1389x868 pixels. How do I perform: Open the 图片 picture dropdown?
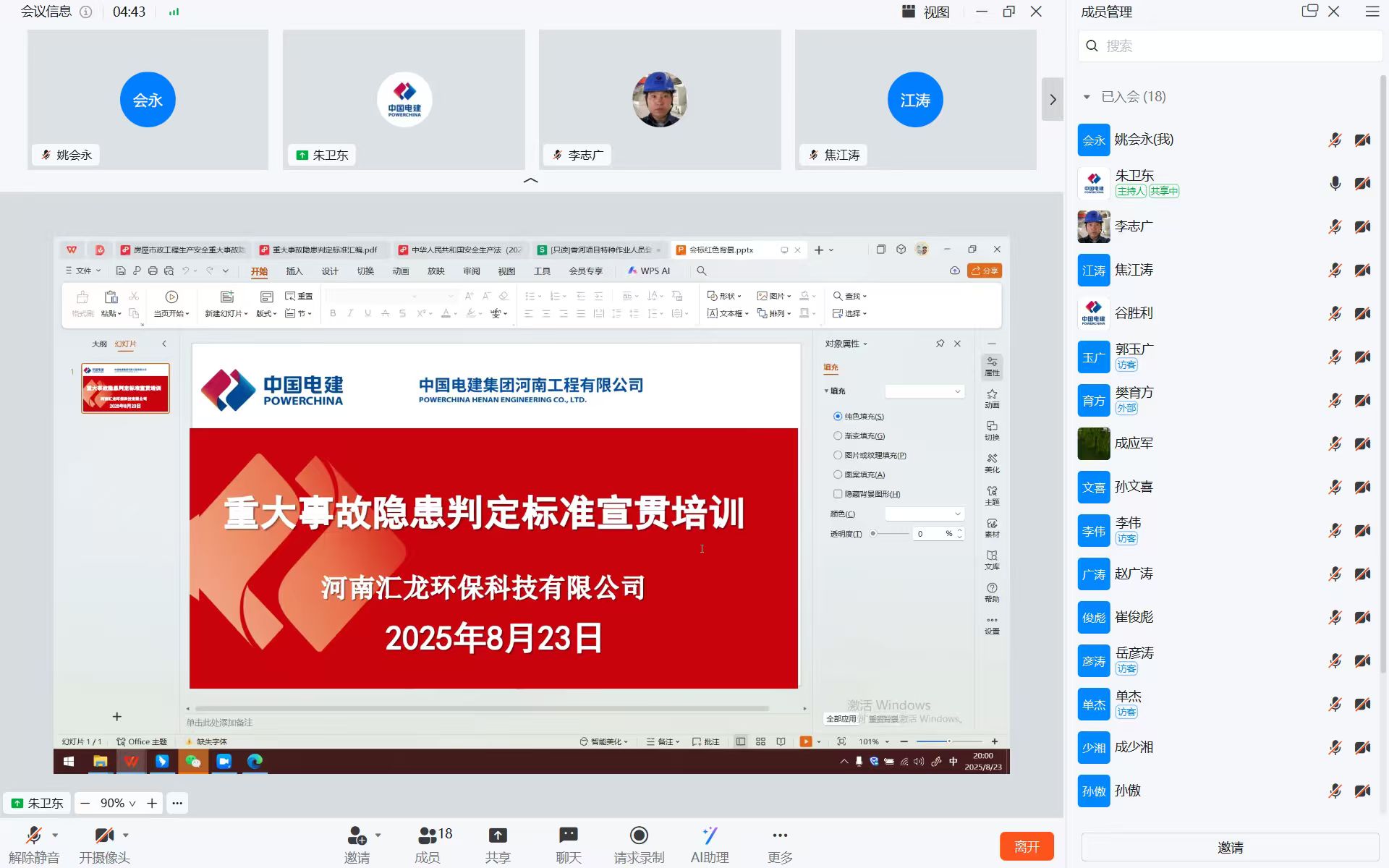click(x=774, y=296)
